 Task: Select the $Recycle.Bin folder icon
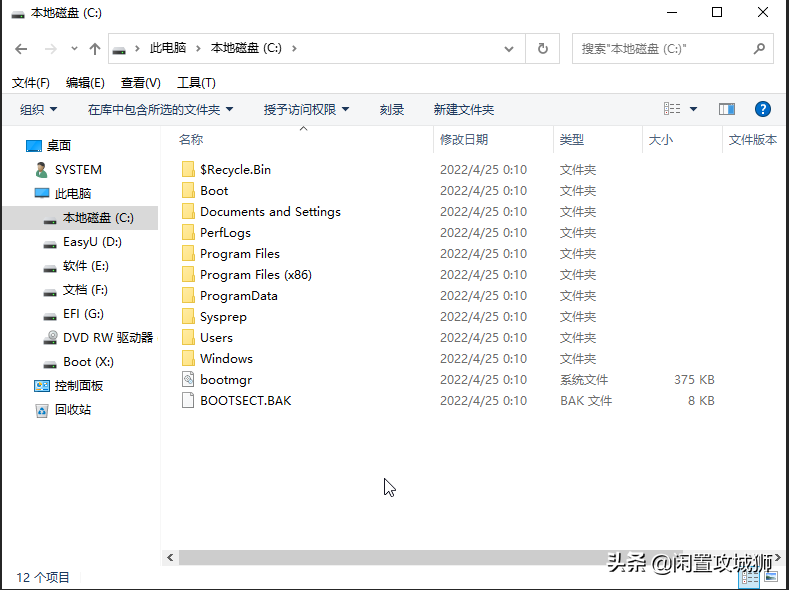[x=188, y=170]
